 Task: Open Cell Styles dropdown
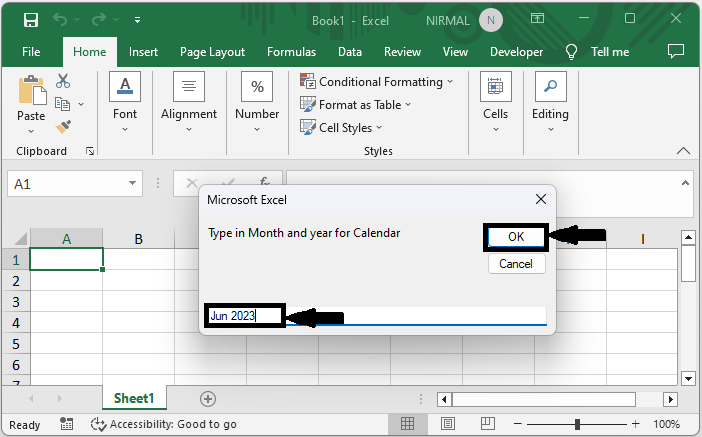pos(341,128)
